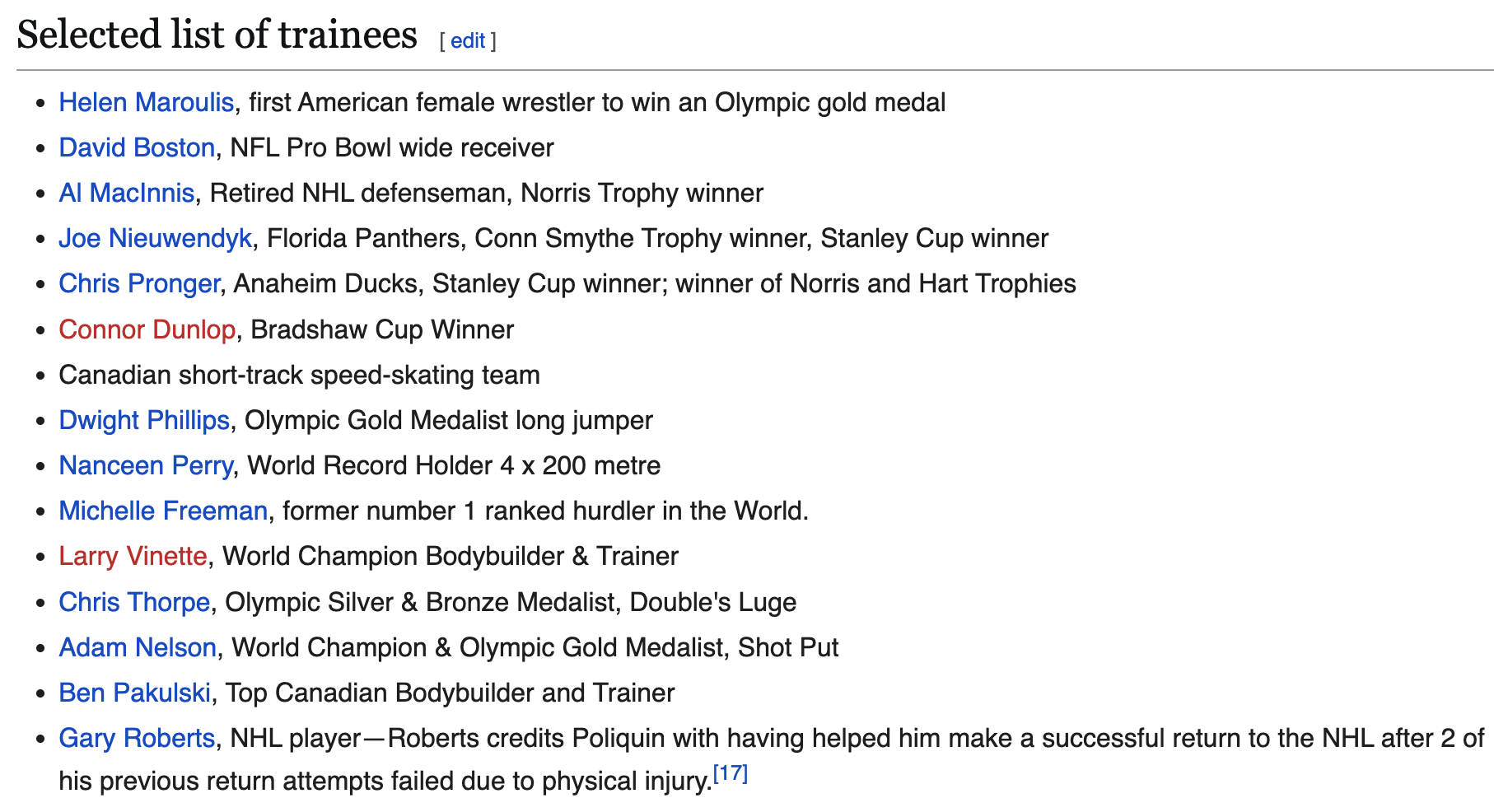Screen dimensions: 1494x812
Task: Open the Dwight Phillips link
Action: point(143,421)
